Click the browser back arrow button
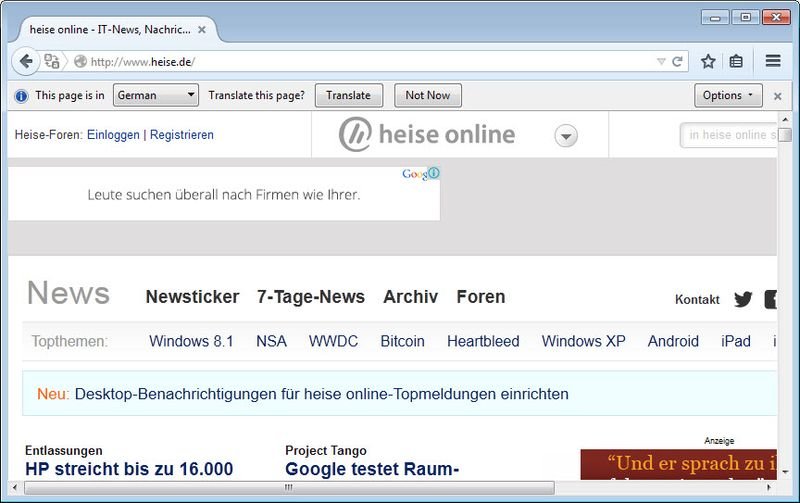The image size is (800, 503). click(26, 61)
